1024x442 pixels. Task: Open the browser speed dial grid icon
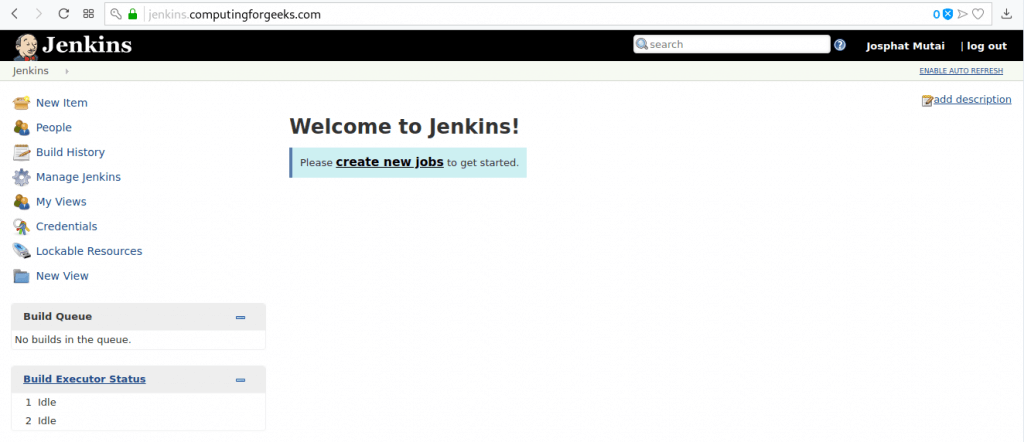[88, 14]
